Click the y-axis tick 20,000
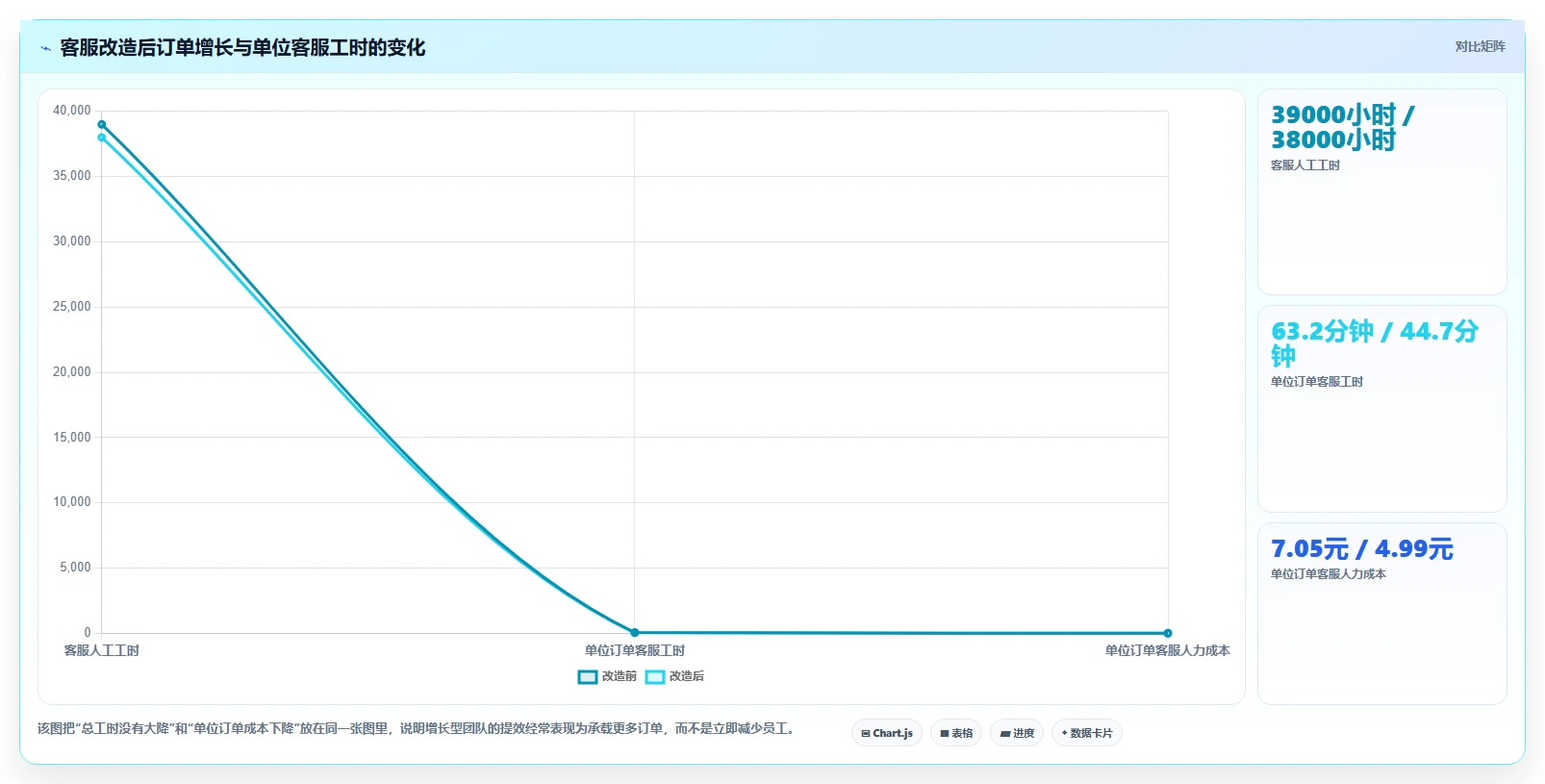The width and height of the screenshot is (1545, 784). coord(72,372)
